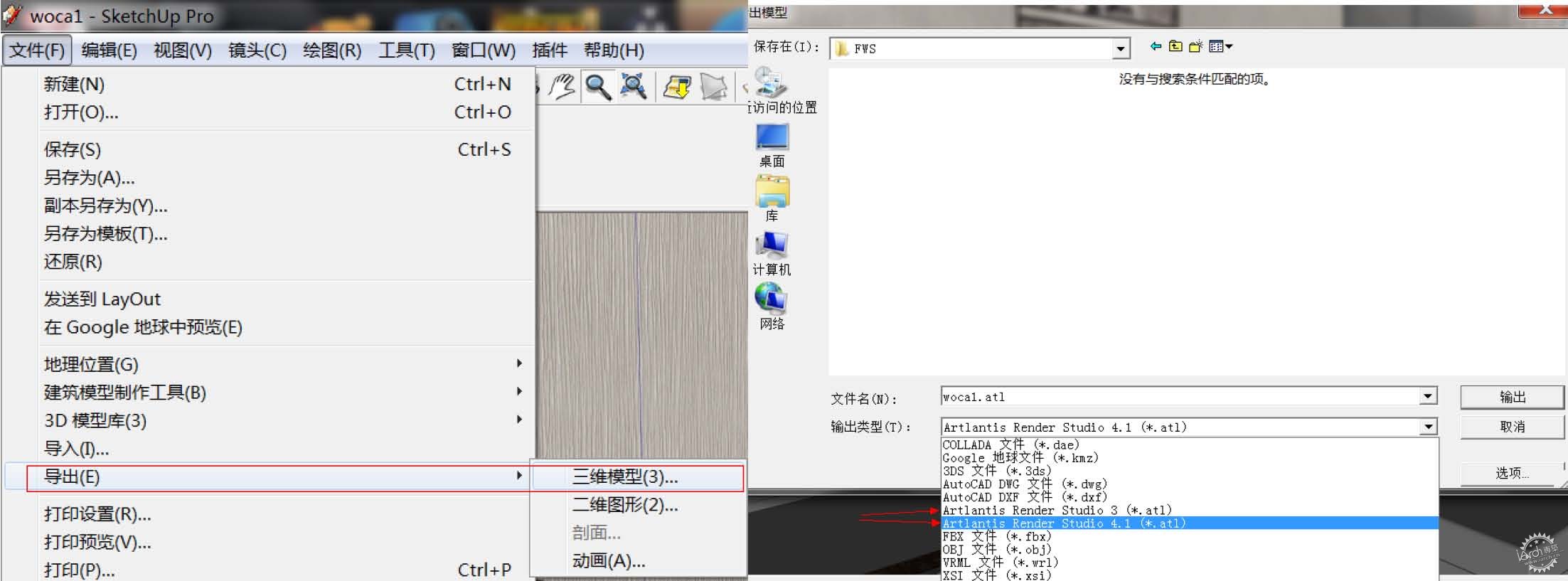Viewport: 1568px width, 581px height.
Task: Expand the 保存在 FWS folder dropdown
Action: click(1121, 48)
